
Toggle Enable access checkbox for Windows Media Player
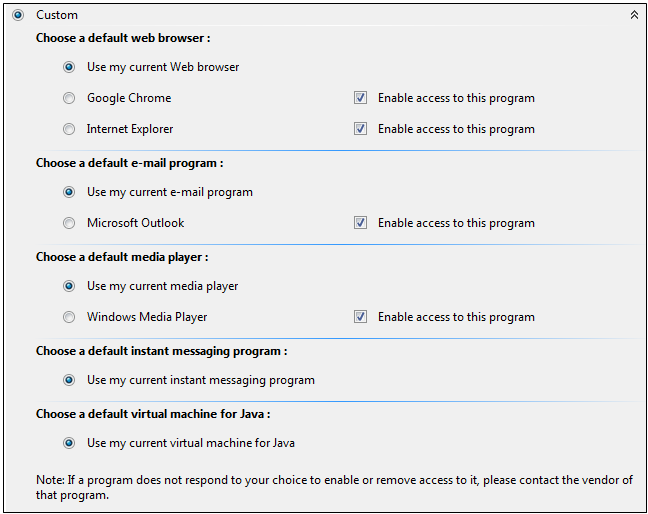(360, 317)
